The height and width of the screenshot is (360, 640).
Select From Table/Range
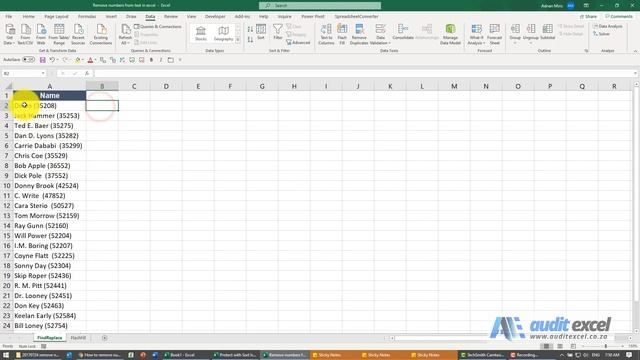[59, 34]
